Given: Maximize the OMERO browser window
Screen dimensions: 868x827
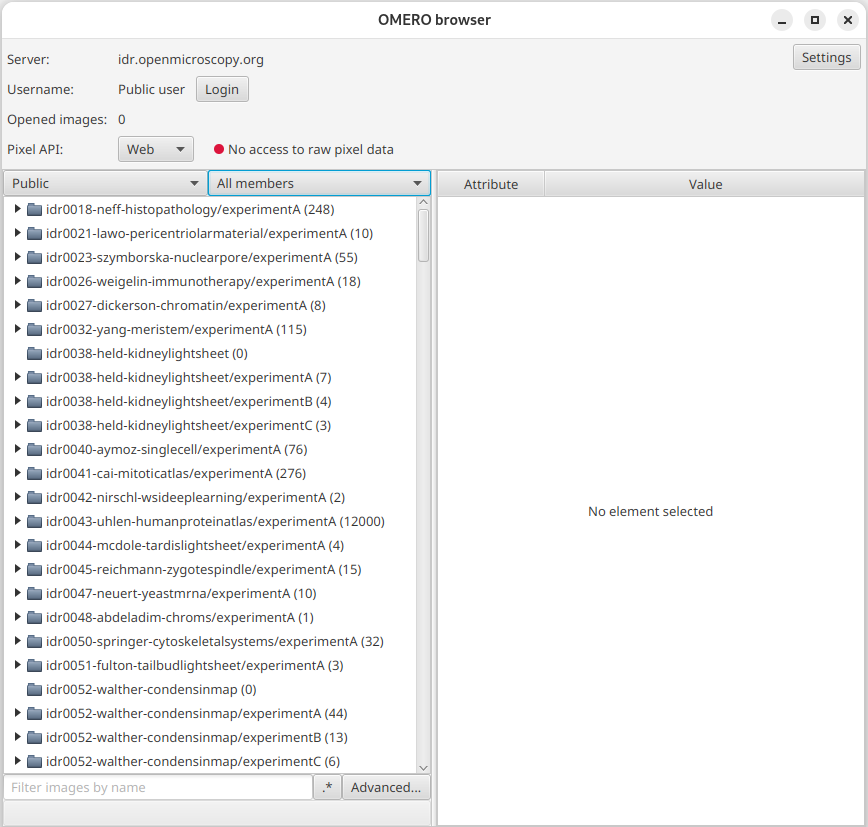Looking at the screenshot, I should [x=814, y=20].
